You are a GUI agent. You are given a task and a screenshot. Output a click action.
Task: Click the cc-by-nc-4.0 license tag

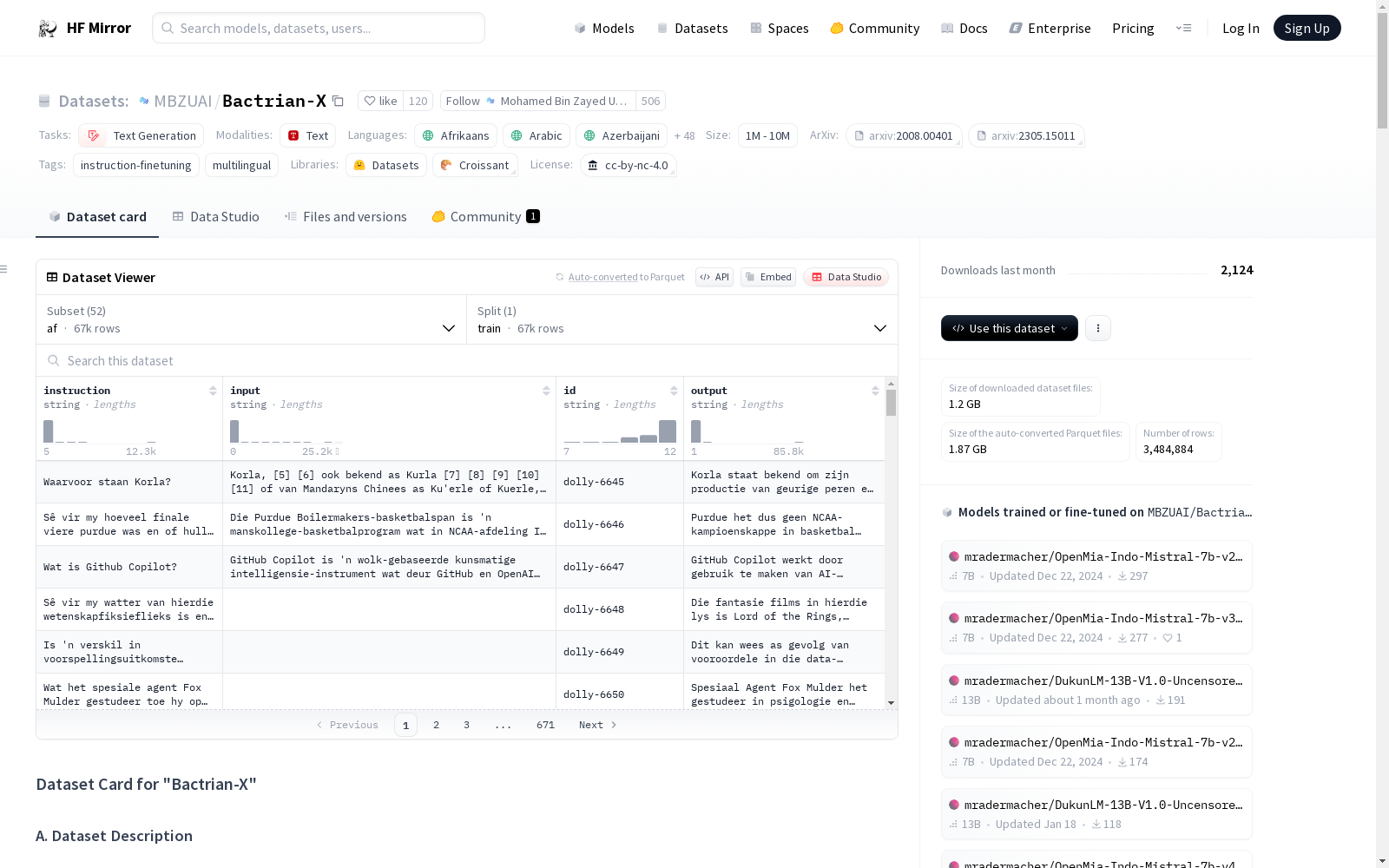[x=629, y=165]
